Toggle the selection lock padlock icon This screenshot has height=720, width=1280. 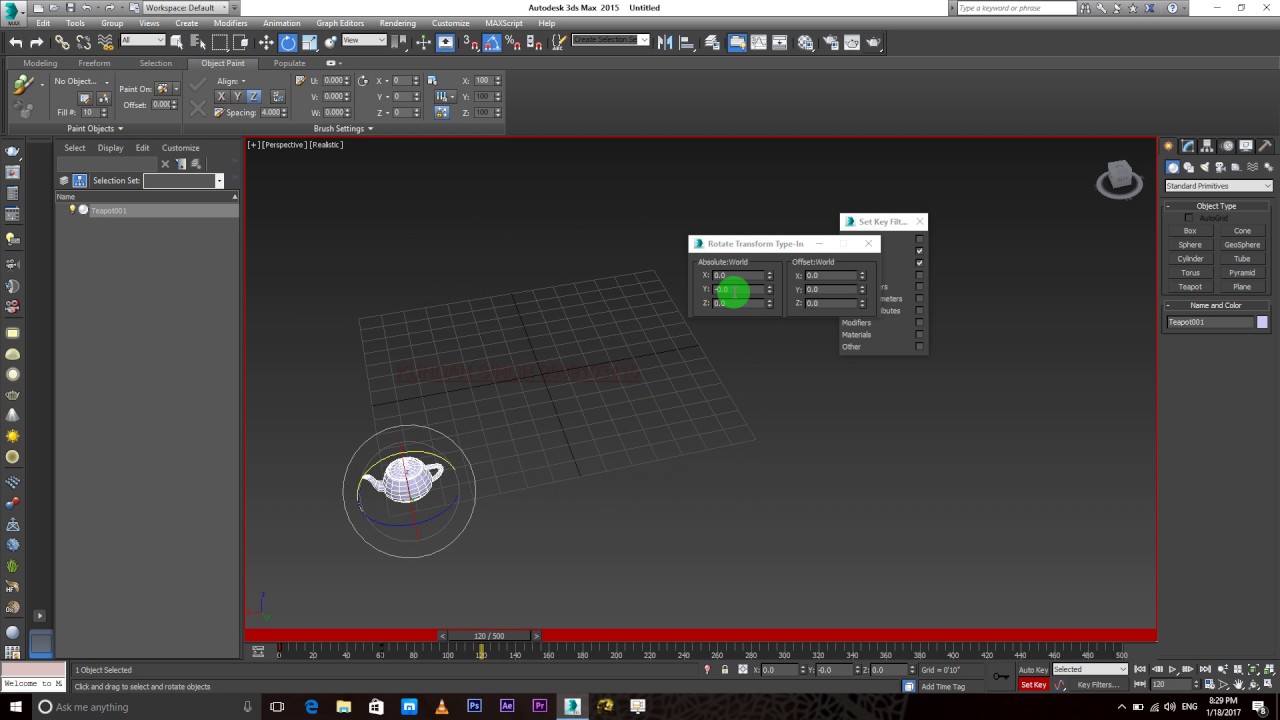724,670
